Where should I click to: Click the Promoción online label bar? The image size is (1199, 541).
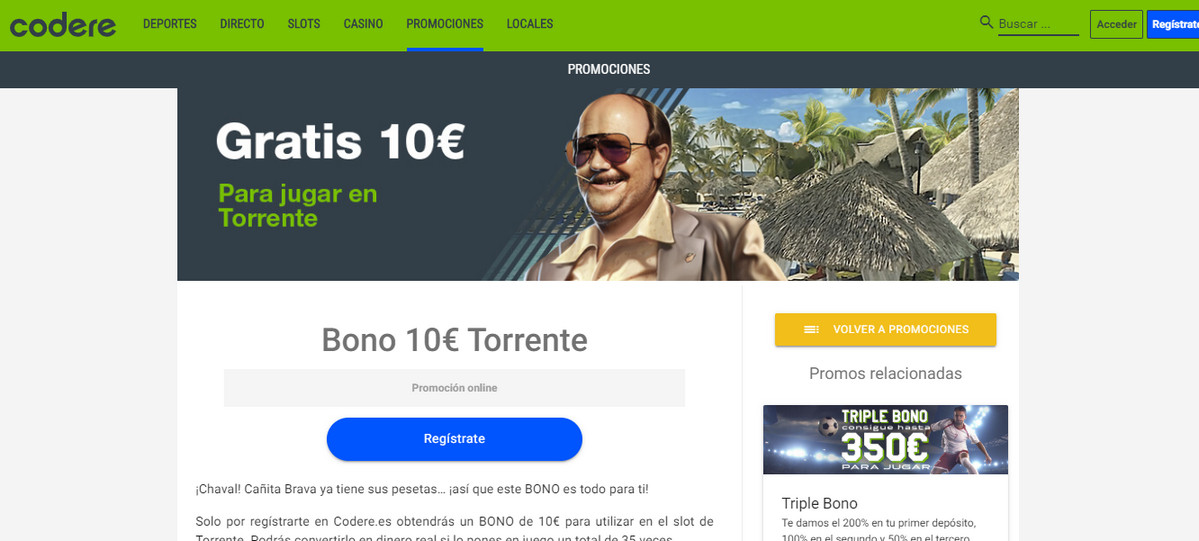point(454,388)
